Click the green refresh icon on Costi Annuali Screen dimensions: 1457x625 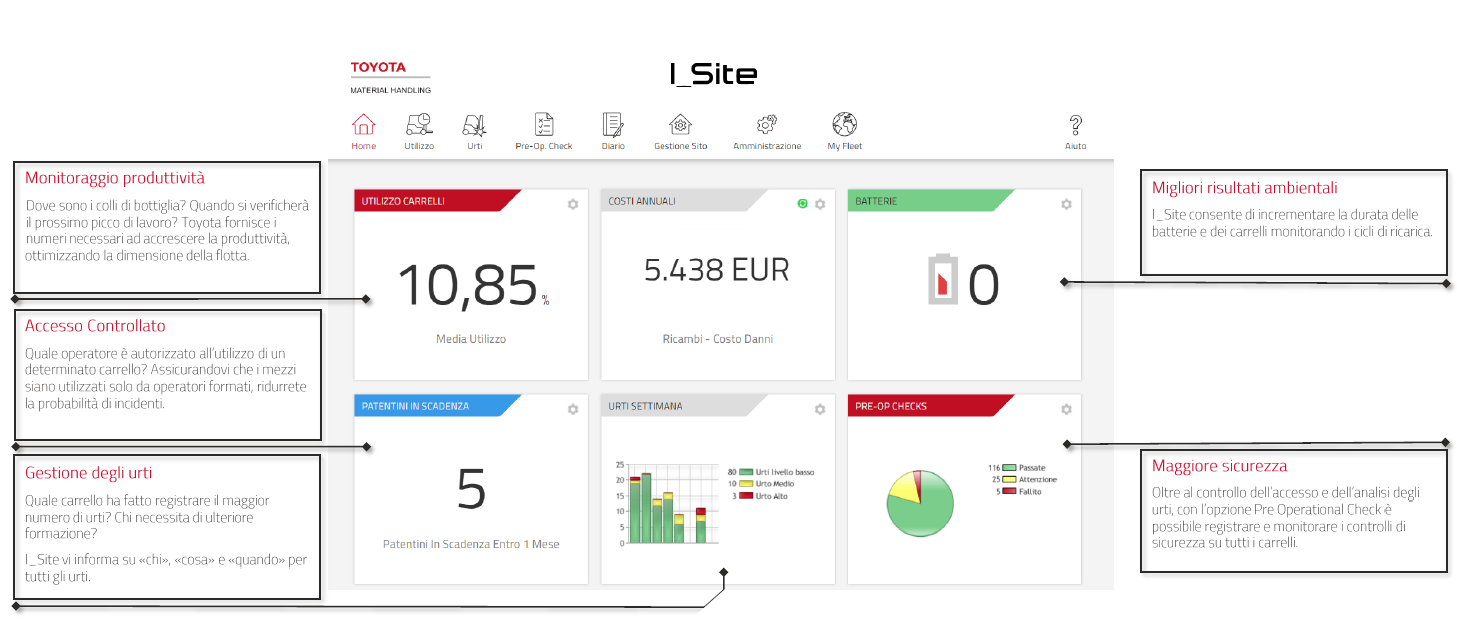[802, 204]
